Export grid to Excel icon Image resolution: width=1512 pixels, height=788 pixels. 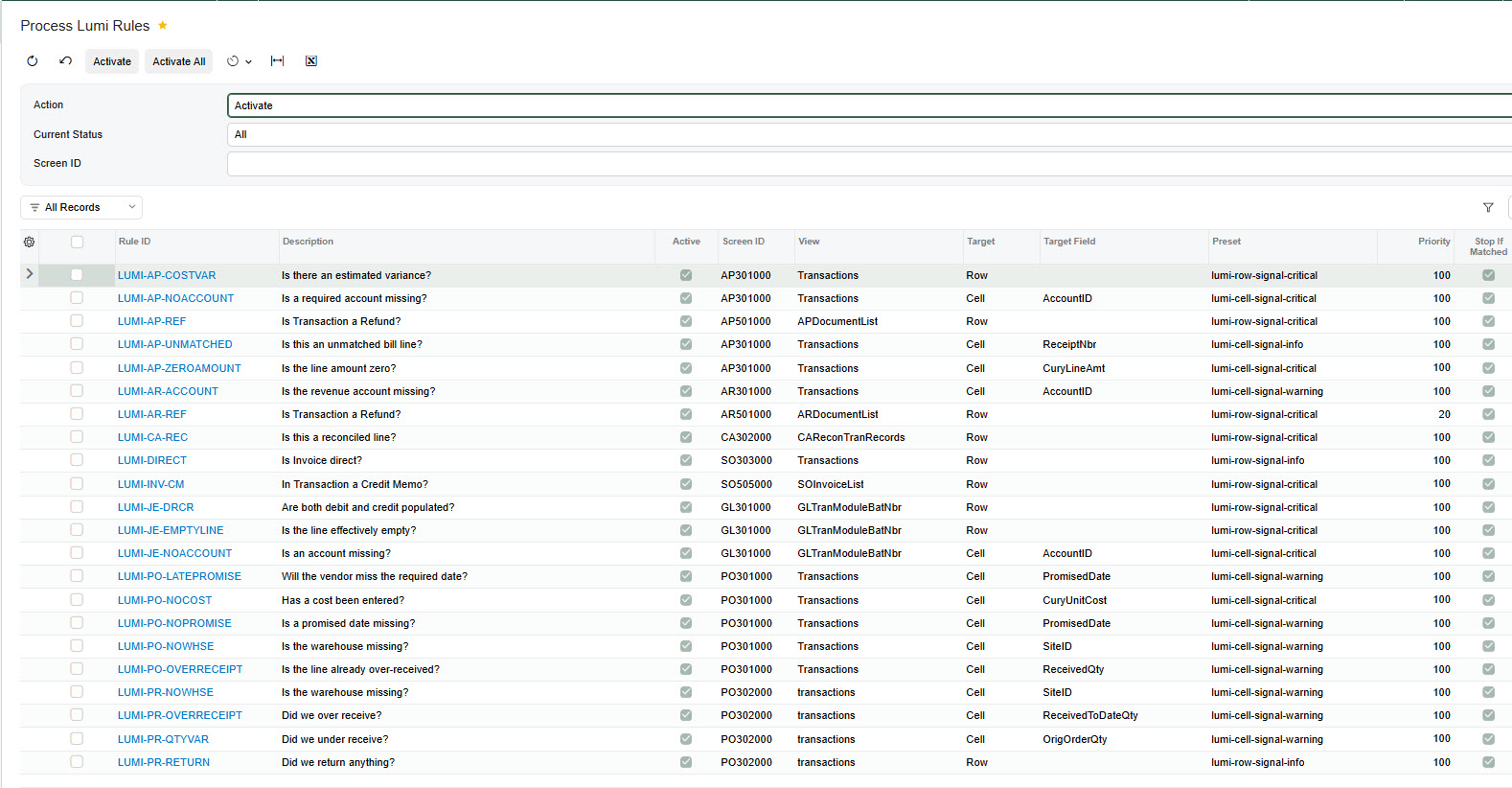point(311,61)
